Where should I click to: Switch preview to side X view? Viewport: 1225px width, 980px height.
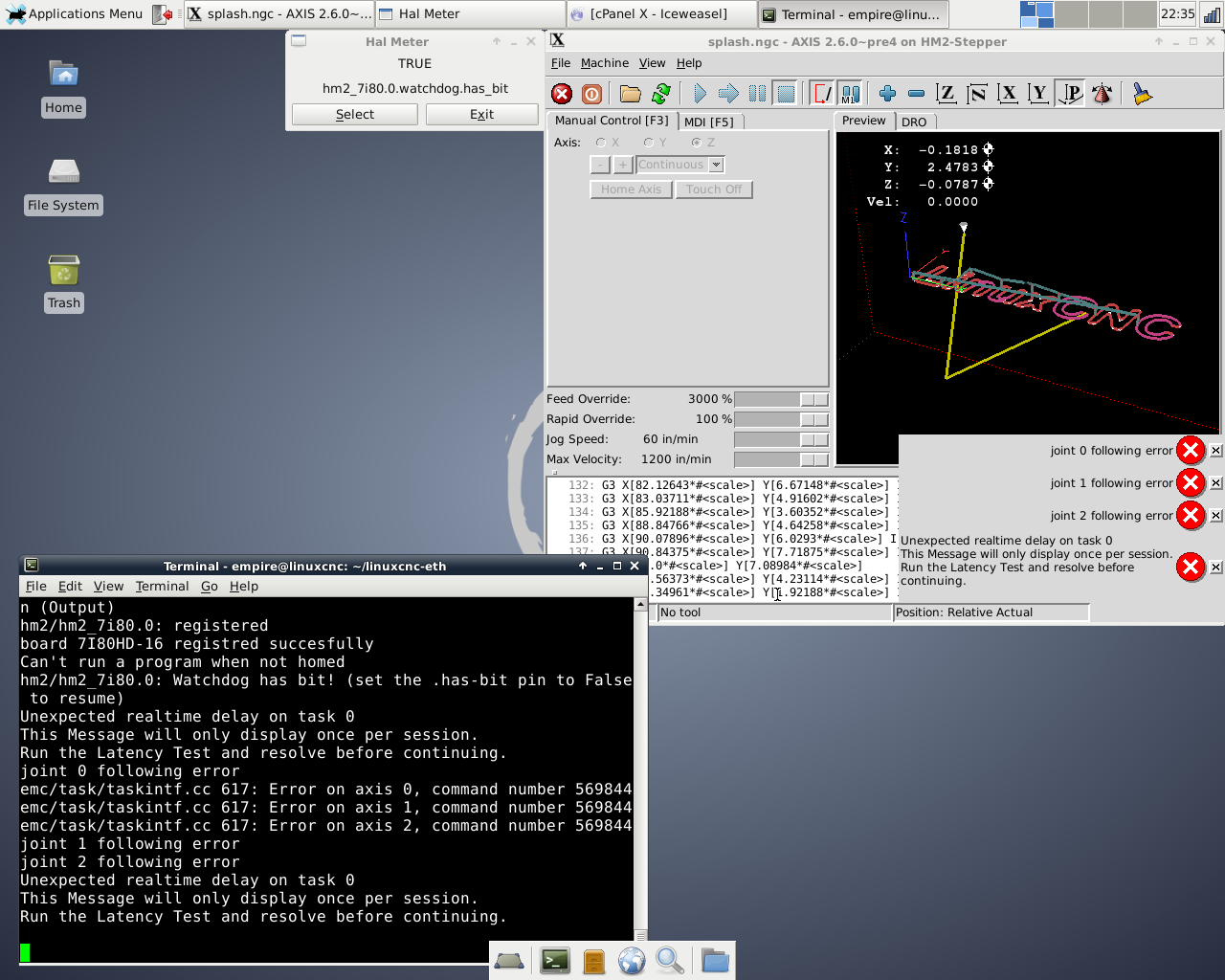pyautogui.click(x=1008, y=94)
